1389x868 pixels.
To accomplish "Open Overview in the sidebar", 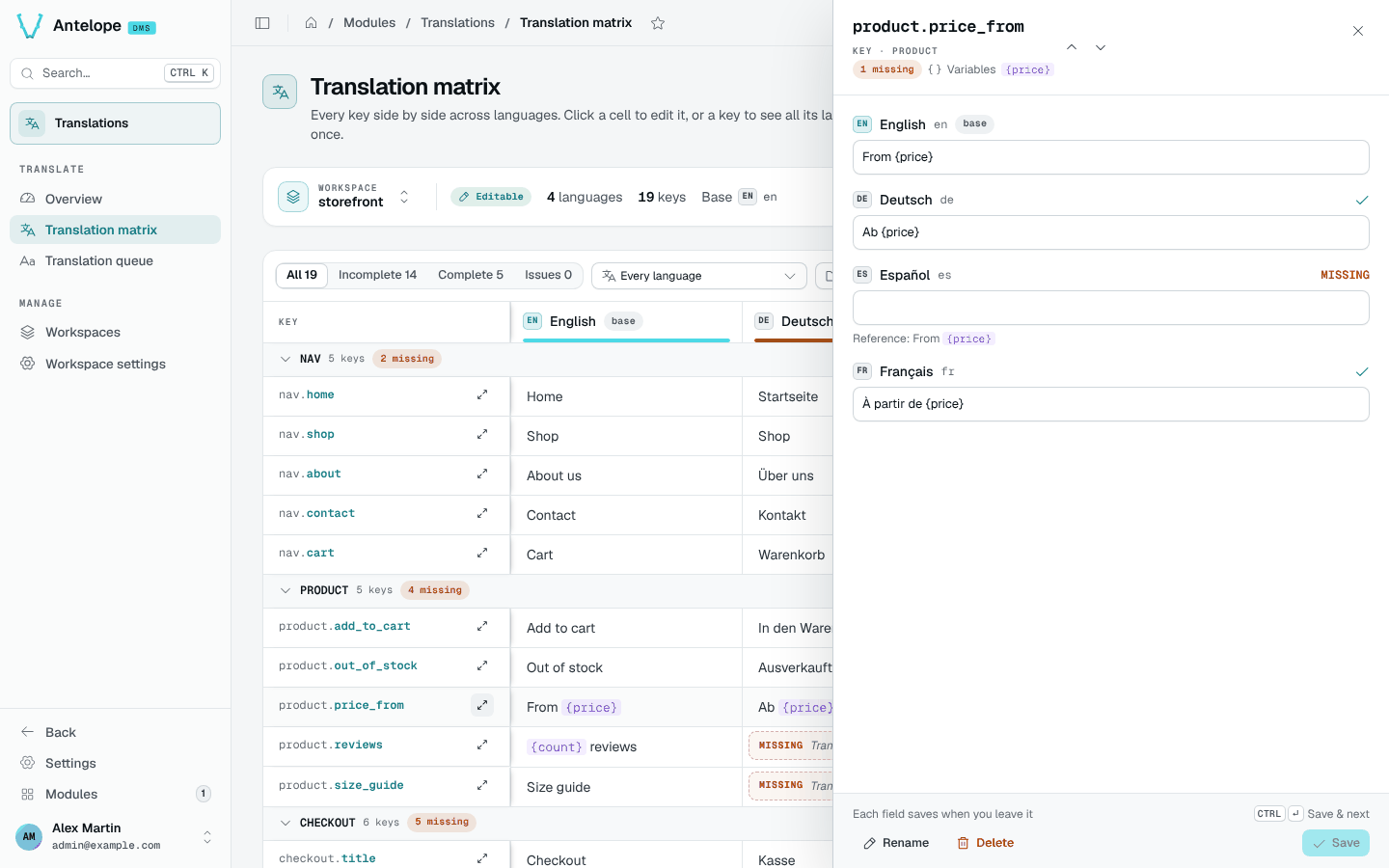I will (x=115, y=199).
